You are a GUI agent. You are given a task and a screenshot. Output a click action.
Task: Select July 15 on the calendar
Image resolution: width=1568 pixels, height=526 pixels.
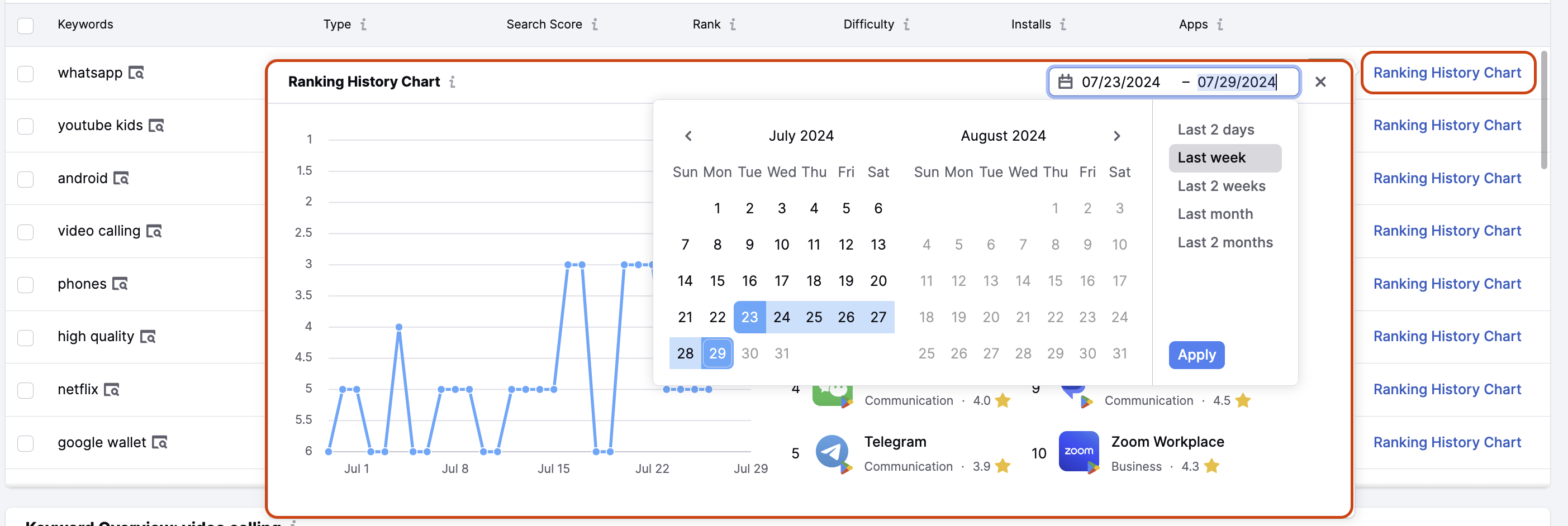coord(717,280)
